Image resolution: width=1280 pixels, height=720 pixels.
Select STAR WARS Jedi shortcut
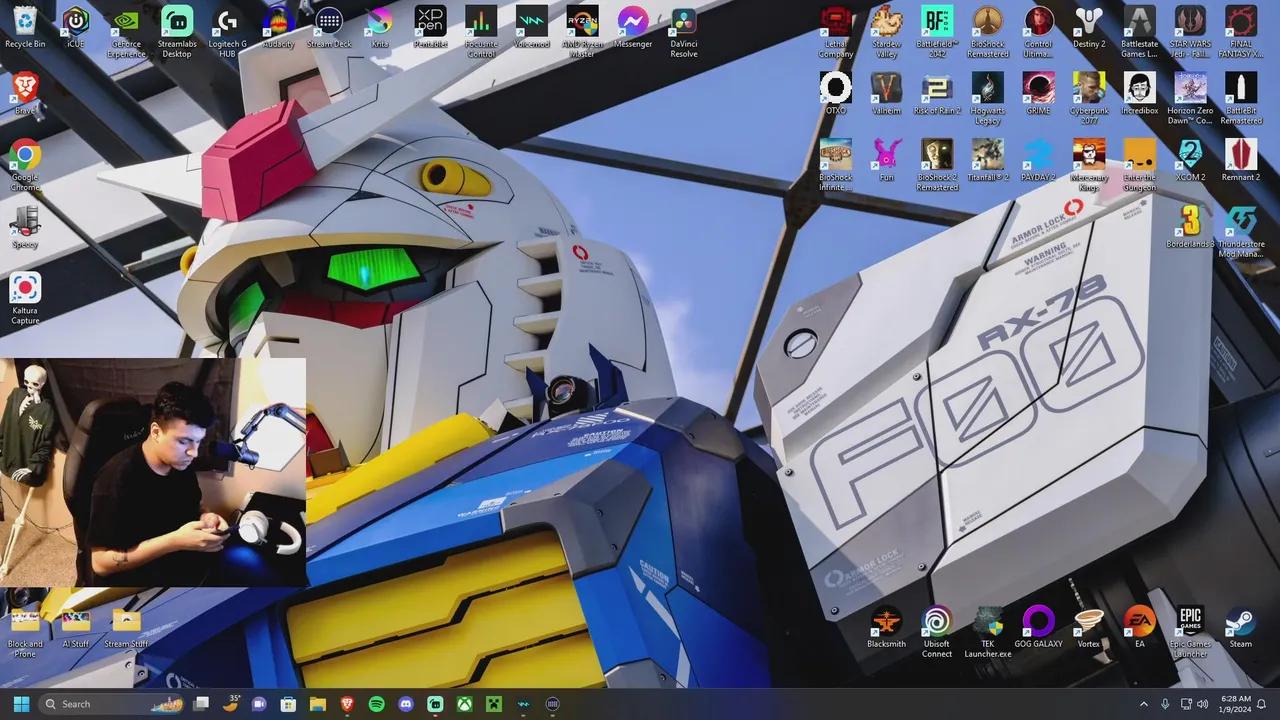click(x=1190, y=31)
